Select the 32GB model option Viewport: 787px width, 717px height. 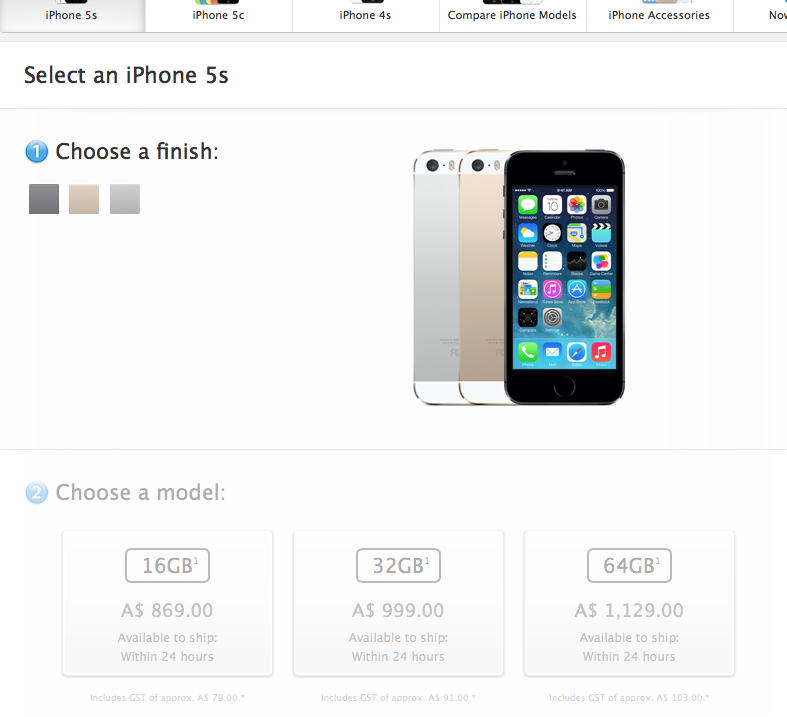click(x=399, y=603)
